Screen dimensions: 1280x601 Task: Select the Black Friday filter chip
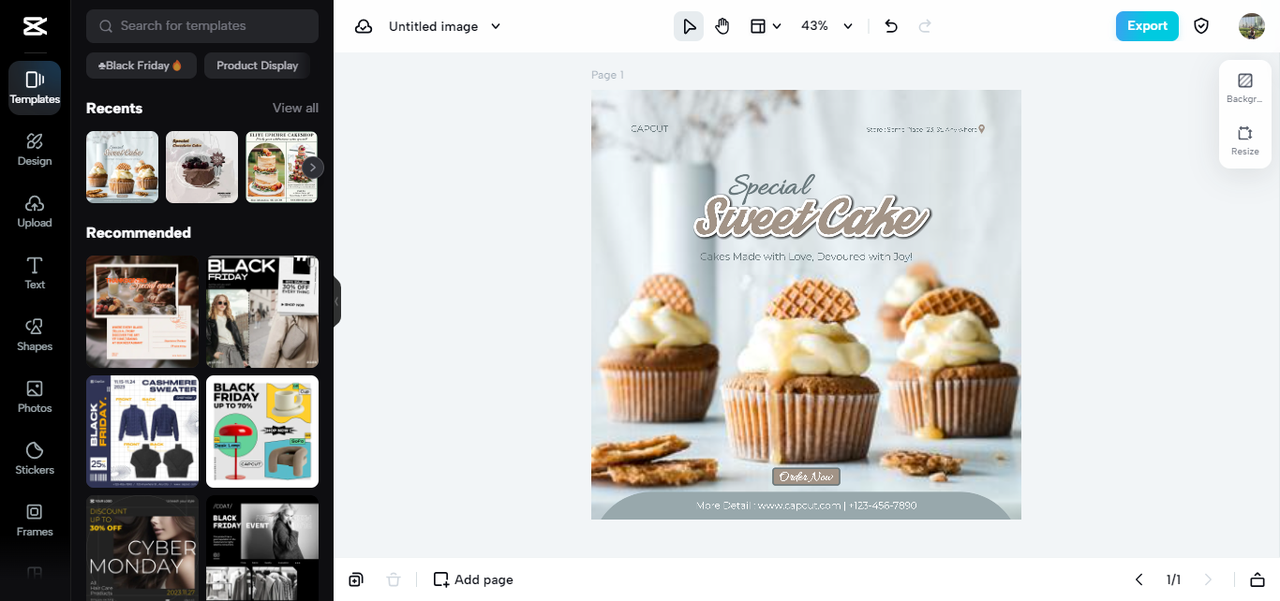click(x=141, y=65)
